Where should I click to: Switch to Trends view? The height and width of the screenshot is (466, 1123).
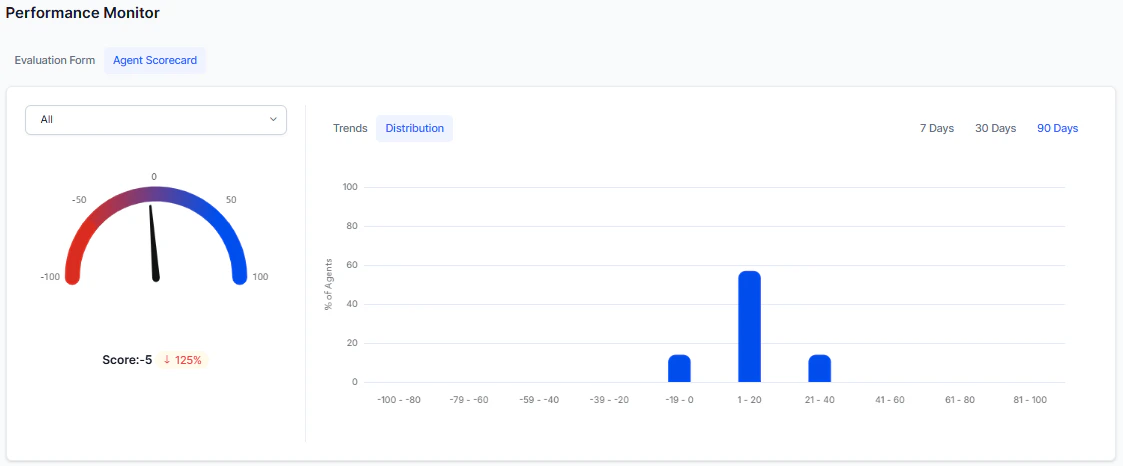(x=350, y=128)
